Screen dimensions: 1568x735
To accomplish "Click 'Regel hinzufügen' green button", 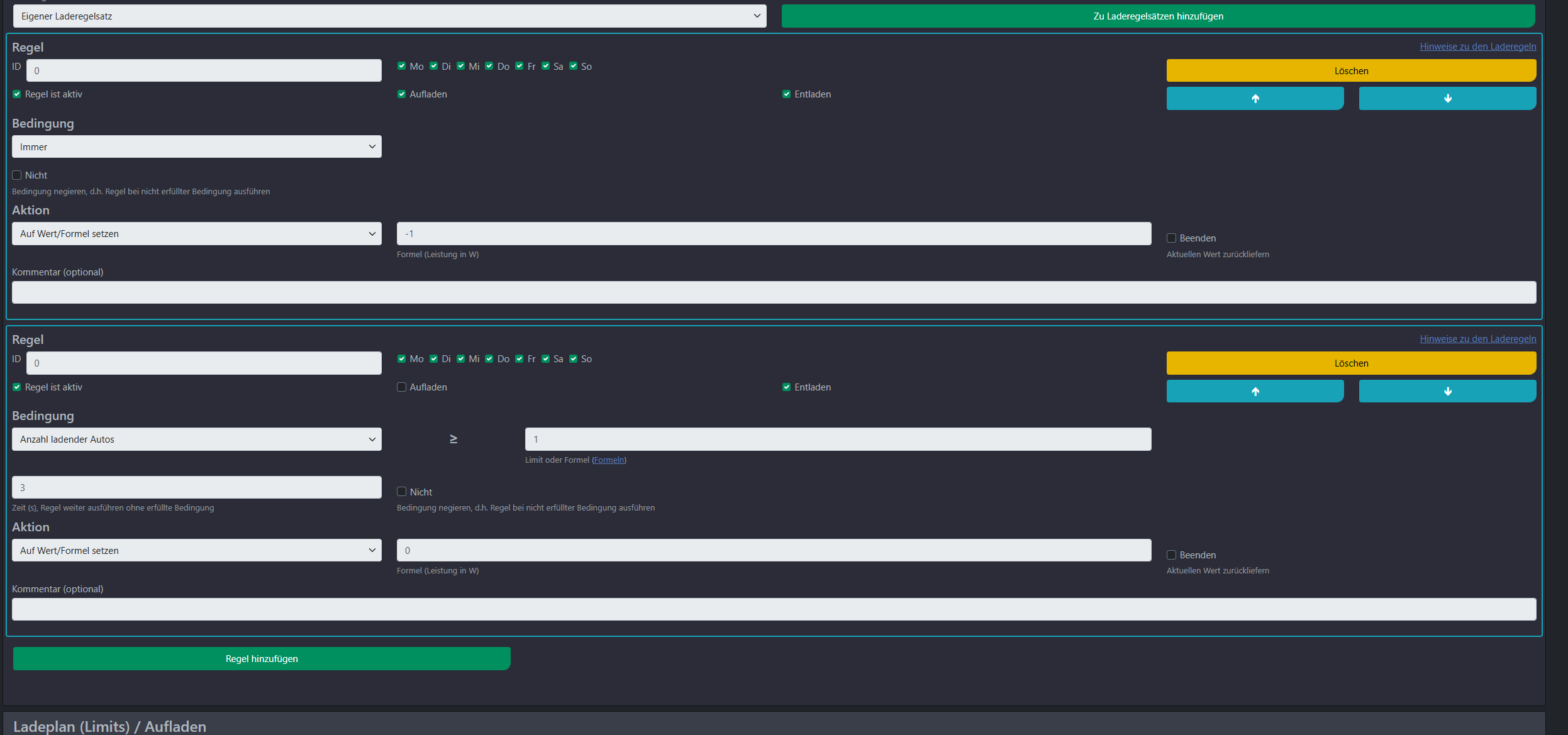I will click(x=262, y=659).
